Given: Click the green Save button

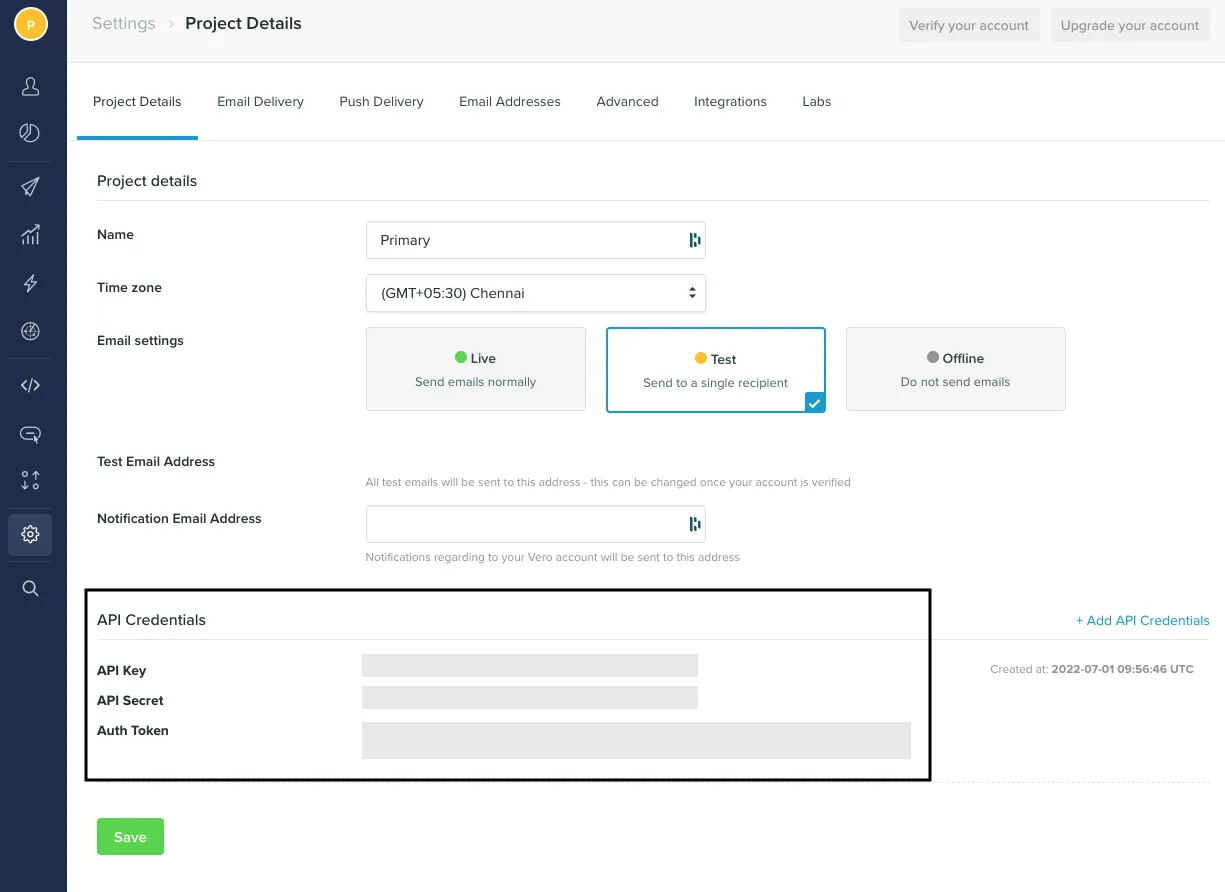Looking at the screenshot, I should pyautogui.click(x=130, y=837).
